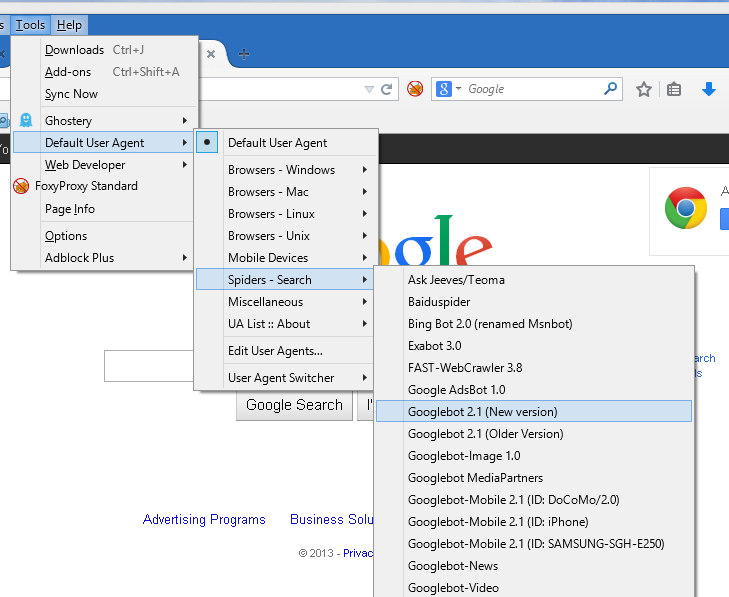Expand Browsers - Linux submenu
This screenshot has height=597, width=729.
pyautogui.click(x=364, y=213)
